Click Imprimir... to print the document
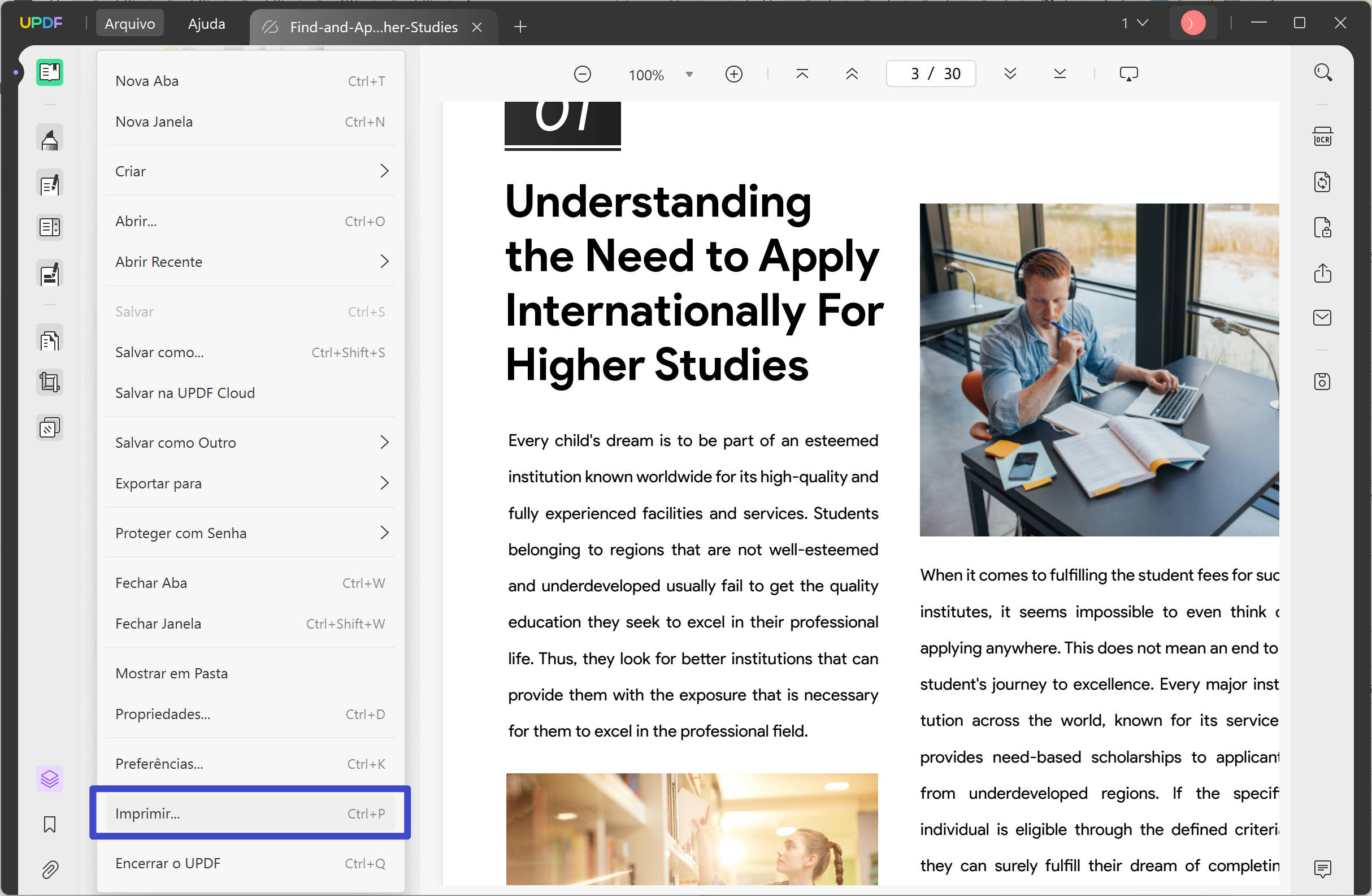 [x=251, y=813]
